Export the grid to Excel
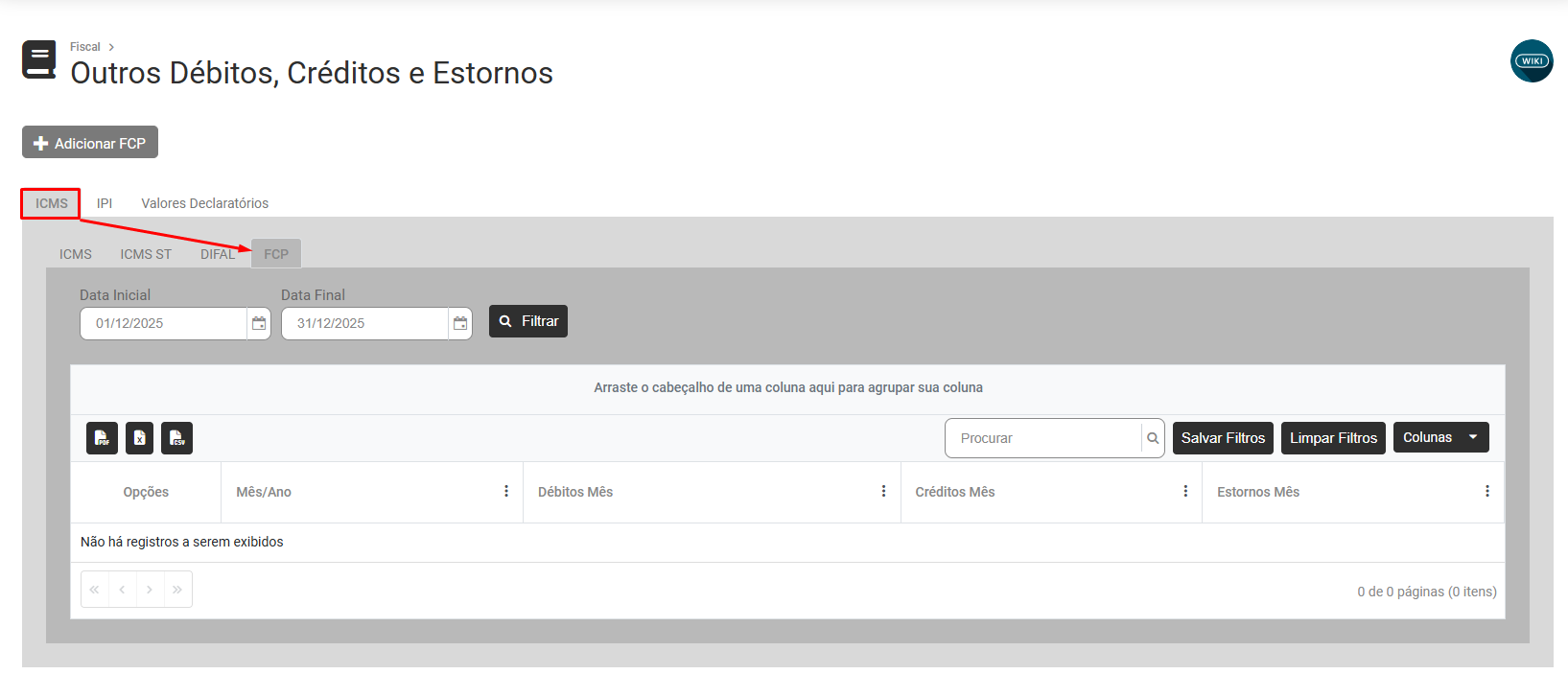 tap(139, 438)
